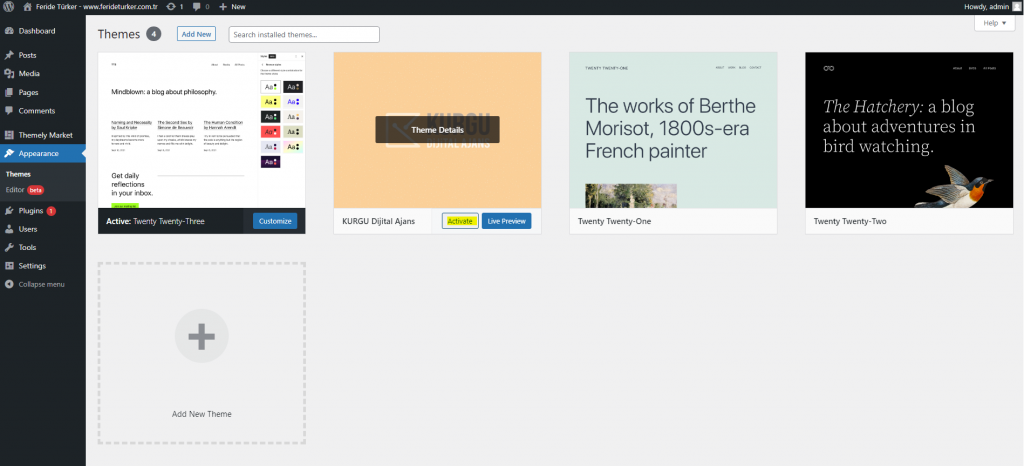Click the Collapse menu arrow icon
The image size is (1024, 466).
click(x=9, y=284)
